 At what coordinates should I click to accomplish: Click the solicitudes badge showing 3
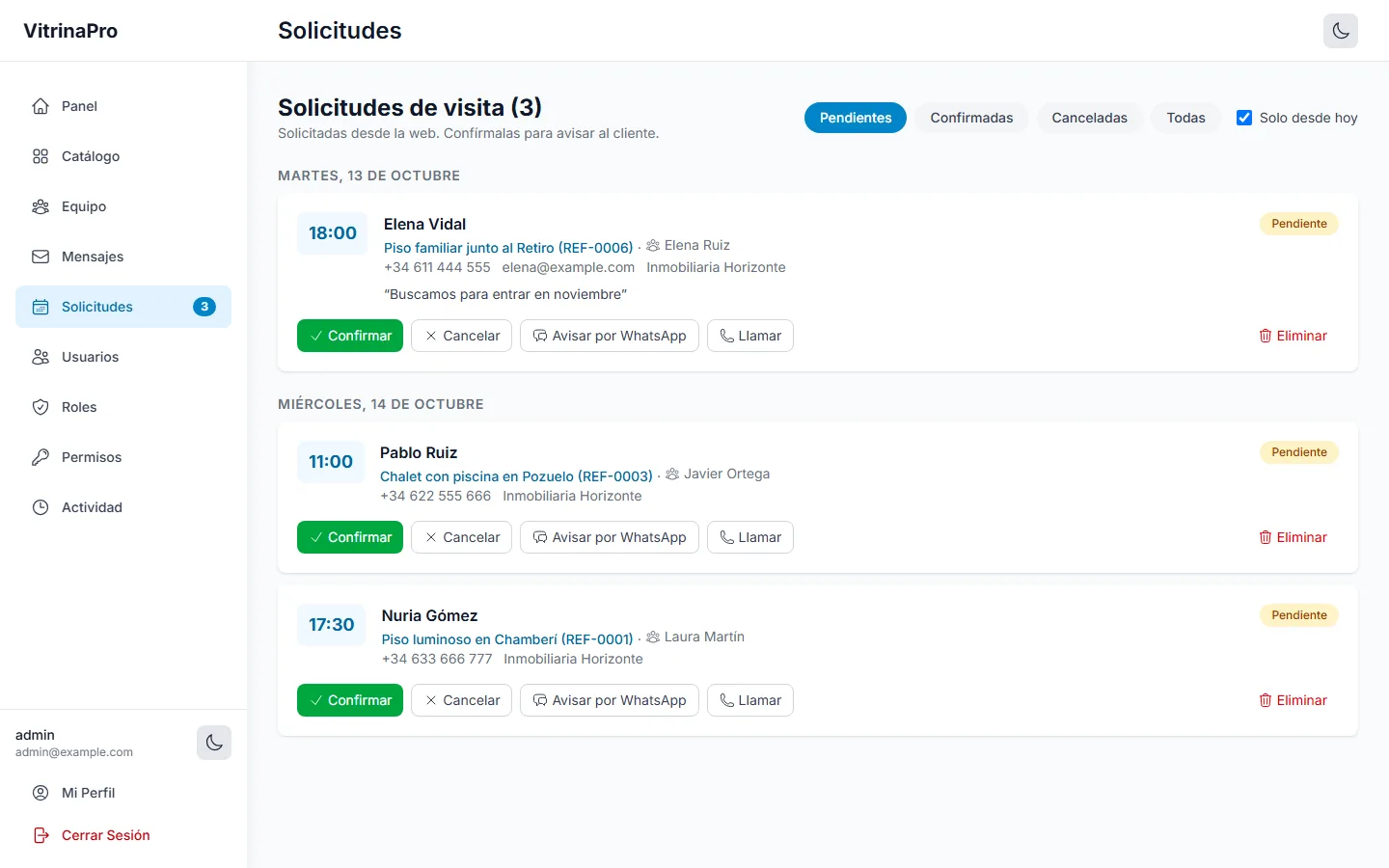(204, 307)
